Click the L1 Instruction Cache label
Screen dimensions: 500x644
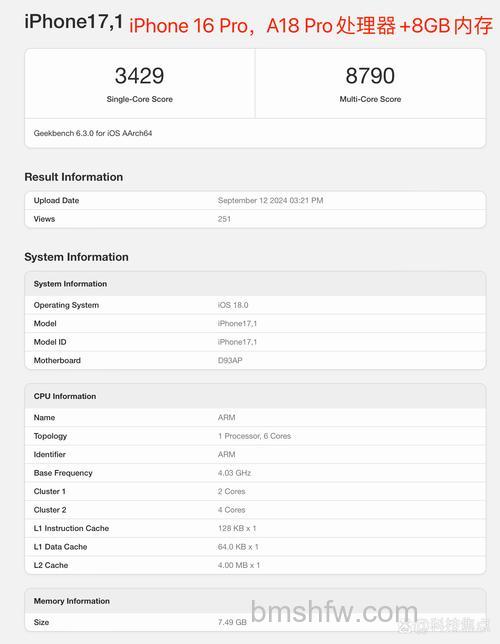pyautogui.click(x=71, y=529)
